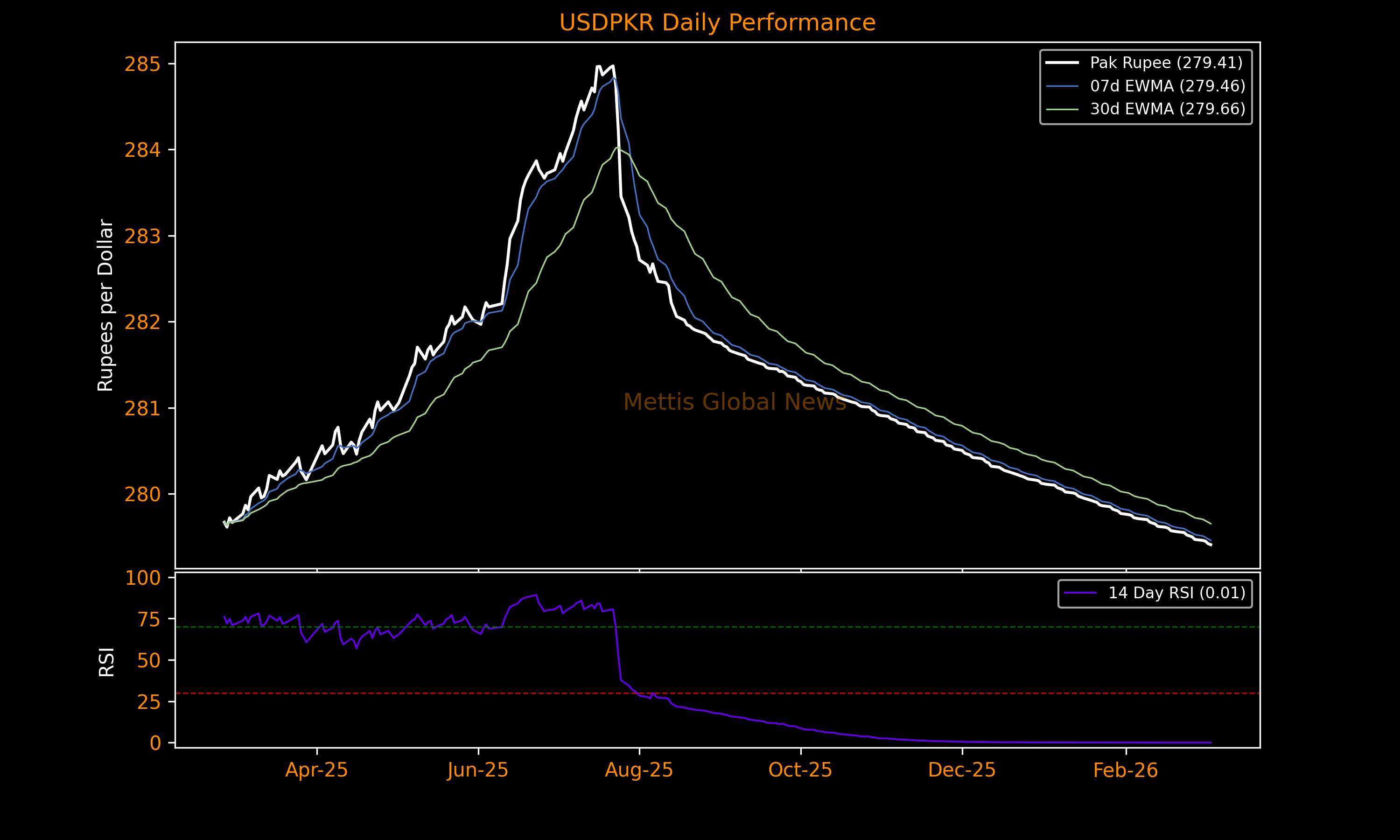
Task: Click the green 30d EWMA legend line
Action: 1062,109
